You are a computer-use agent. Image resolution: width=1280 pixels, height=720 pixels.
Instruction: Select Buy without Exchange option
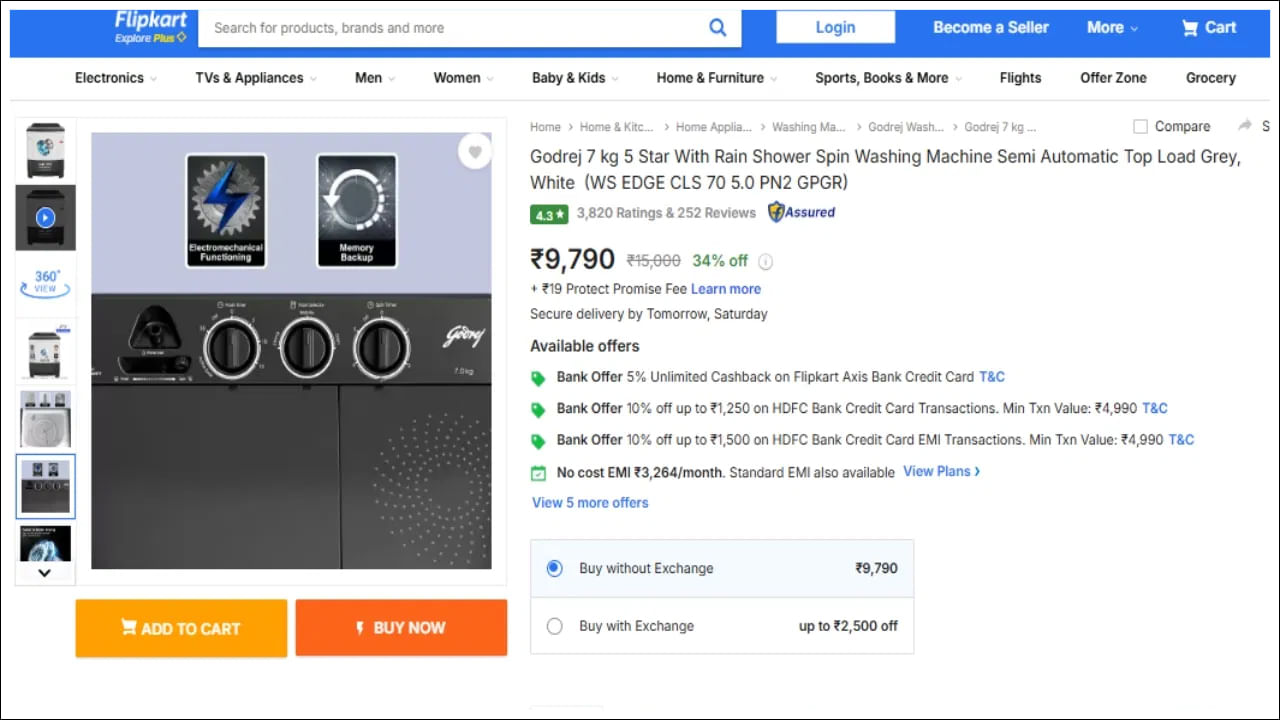pyautogui.click(x=555, y=568)
